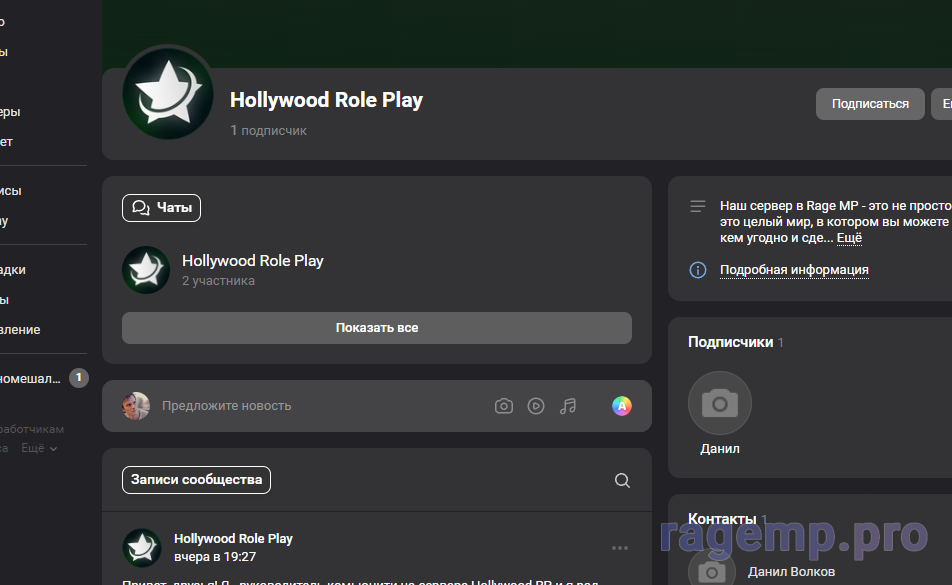Click the 2 участника chat member count
This screenshot has width=952, height=585.
pyautogui.click(x=219, y=281)
